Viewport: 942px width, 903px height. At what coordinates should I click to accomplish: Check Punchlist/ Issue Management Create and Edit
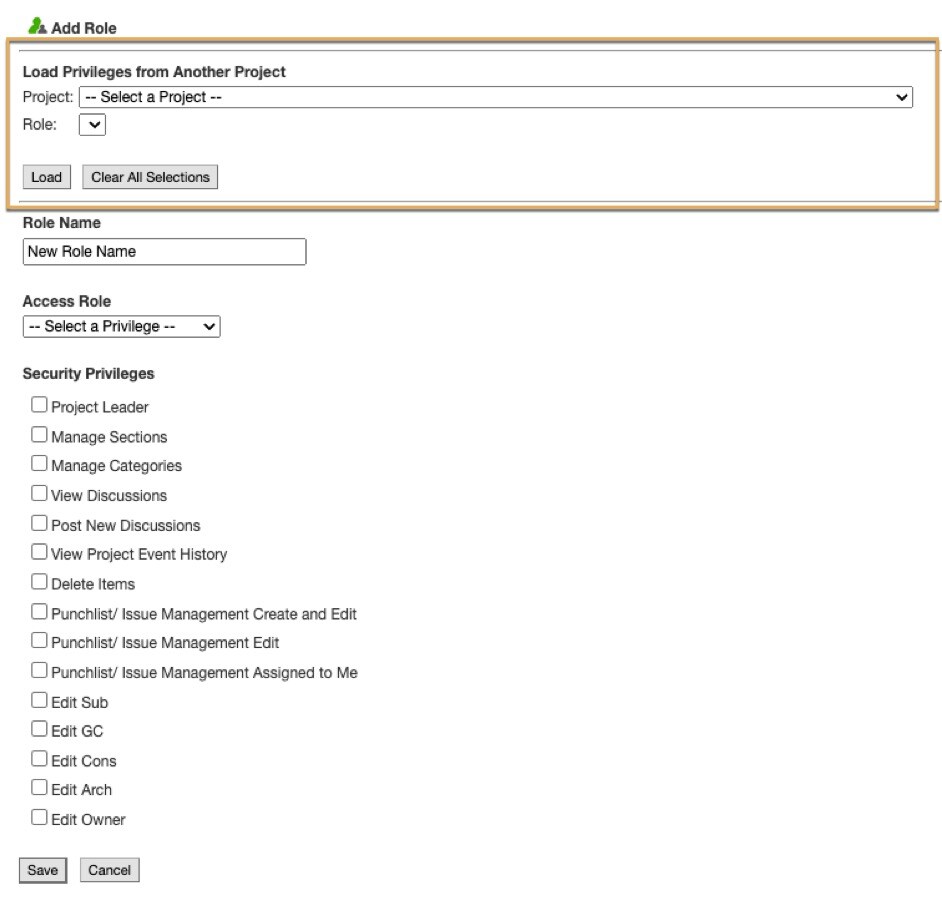[39, 612]
